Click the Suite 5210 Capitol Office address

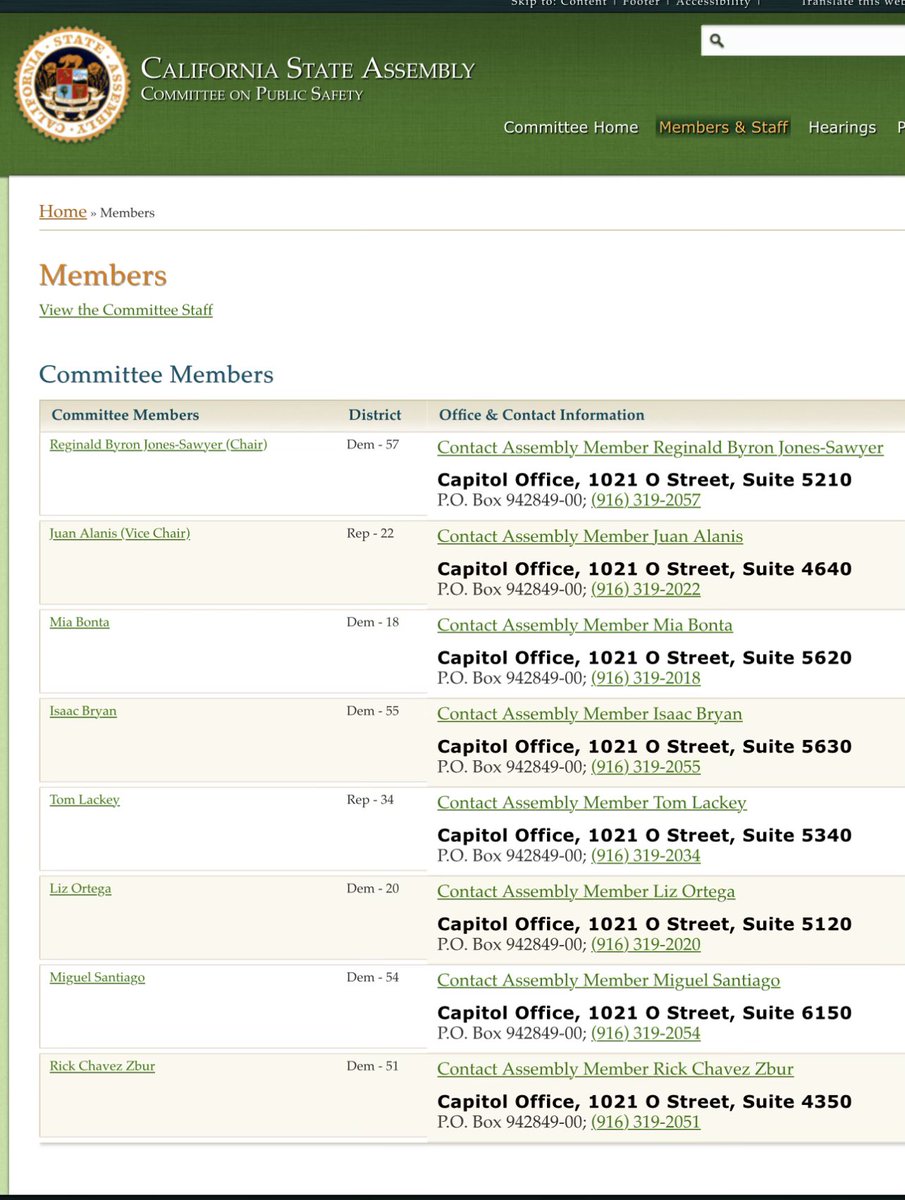(645, 480)
